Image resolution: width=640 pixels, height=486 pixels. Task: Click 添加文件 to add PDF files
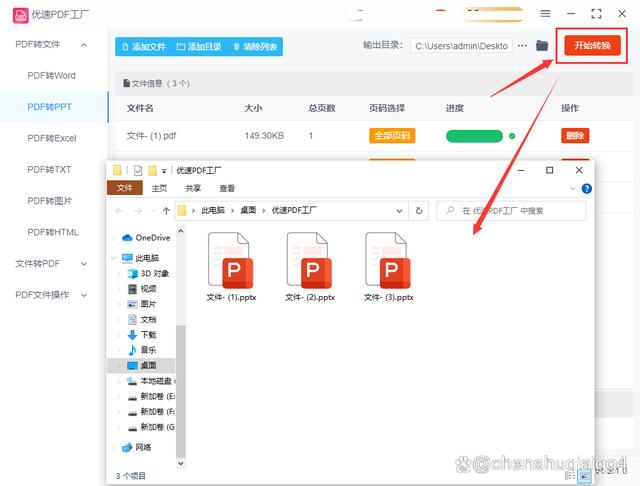(144, 47)
